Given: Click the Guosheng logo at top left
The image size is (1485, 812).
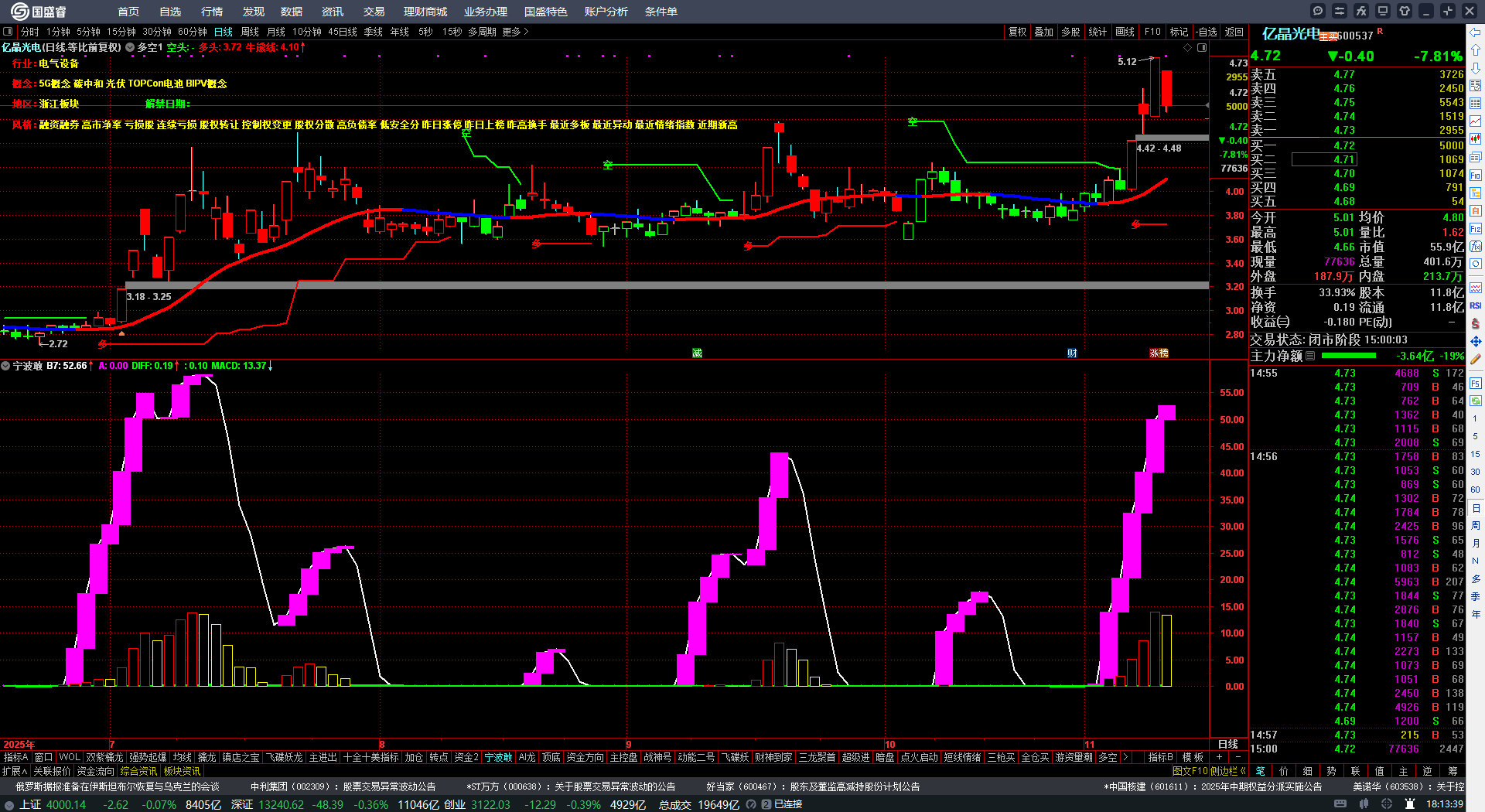Looking at the screenshot, I should (x=39, y=12).
